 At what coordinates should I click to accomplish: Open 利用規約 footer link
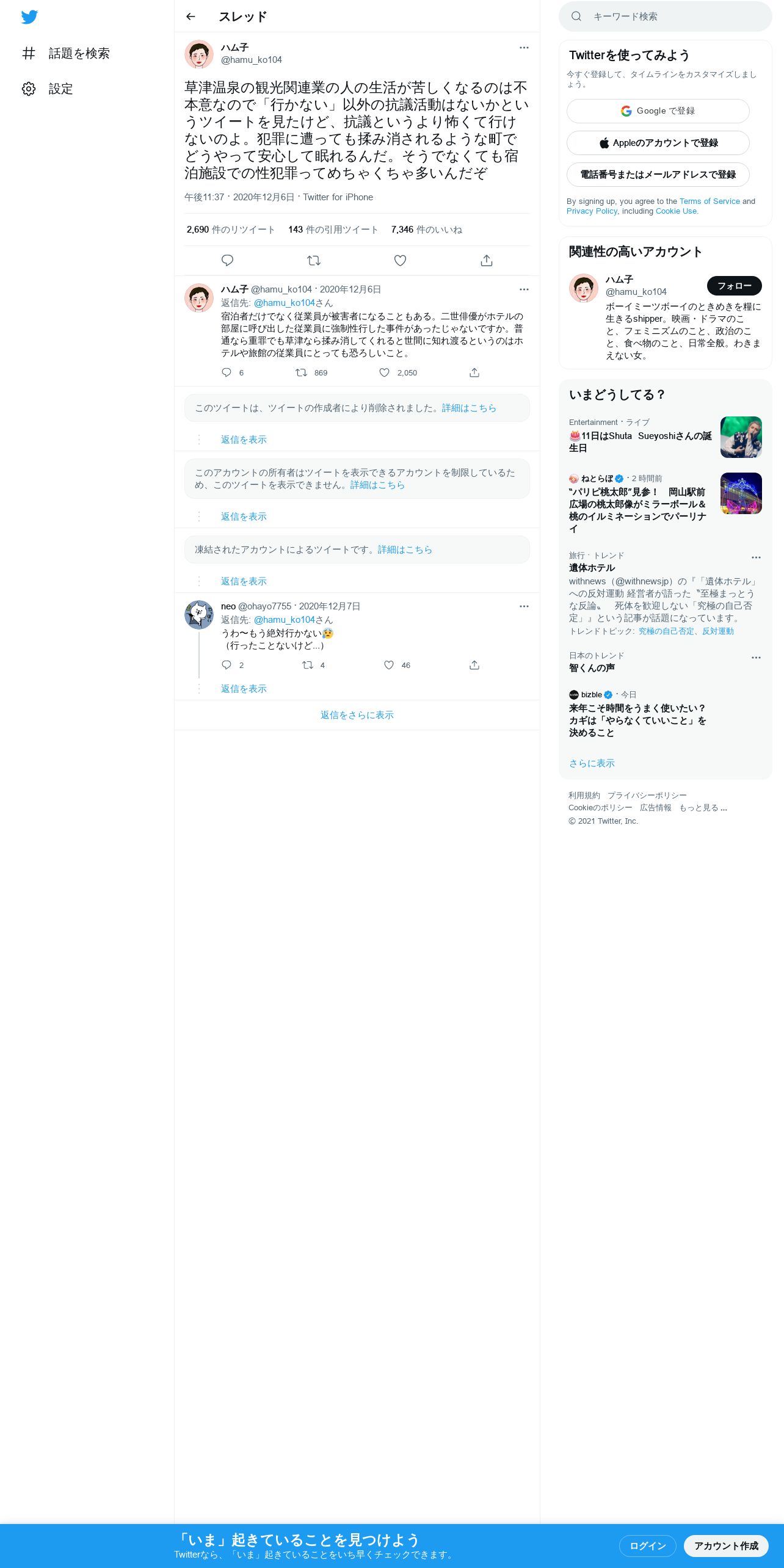584,796
